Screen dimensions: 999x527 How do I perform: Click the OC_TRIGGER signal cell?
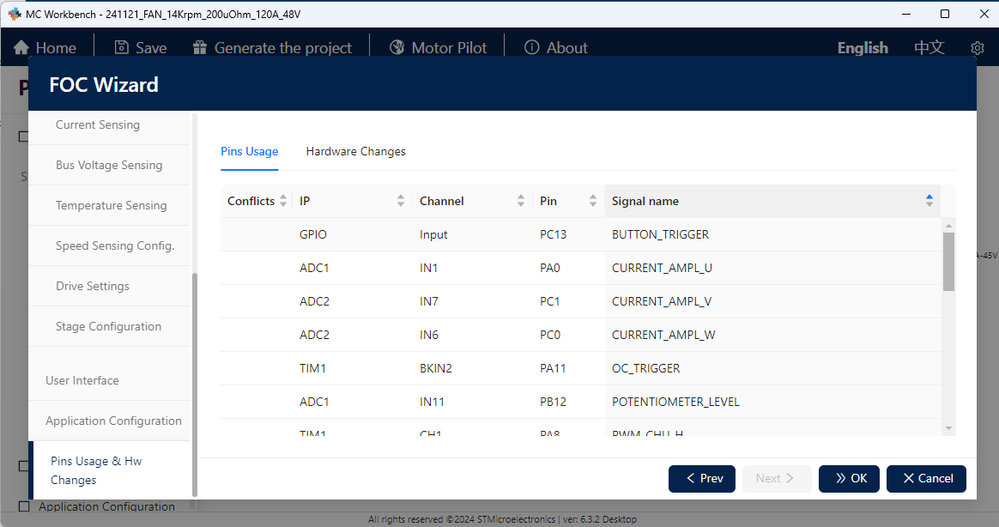pyautogui.click(x=773, y=368)
